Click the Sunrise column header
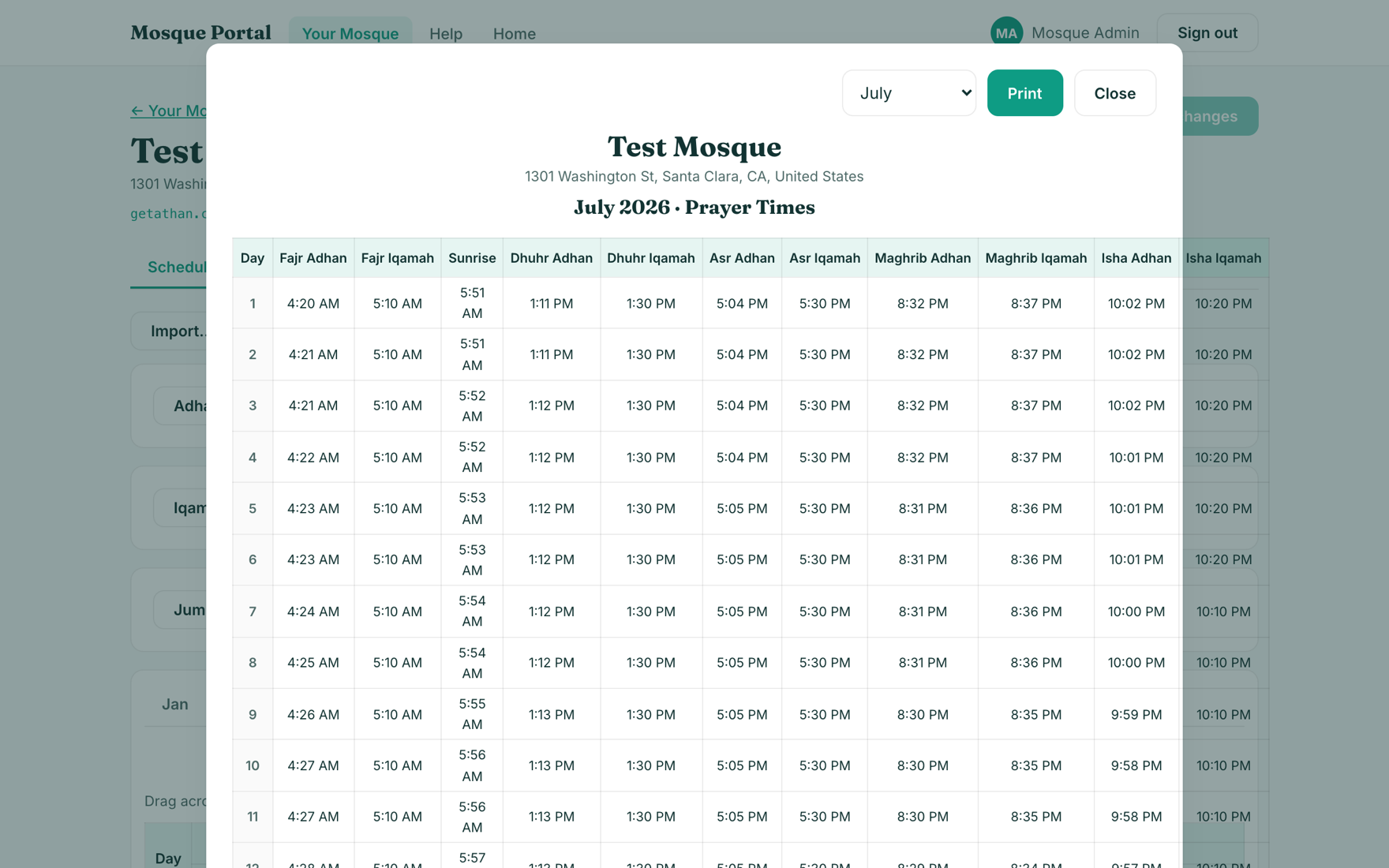 [x=472, y=258]
